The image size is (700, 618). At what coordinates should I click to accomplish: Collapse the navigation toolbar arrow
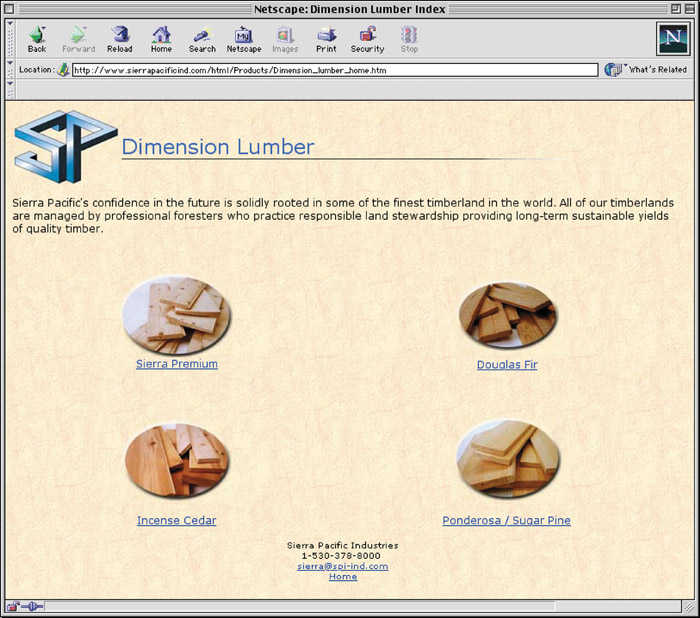(10, 23)
